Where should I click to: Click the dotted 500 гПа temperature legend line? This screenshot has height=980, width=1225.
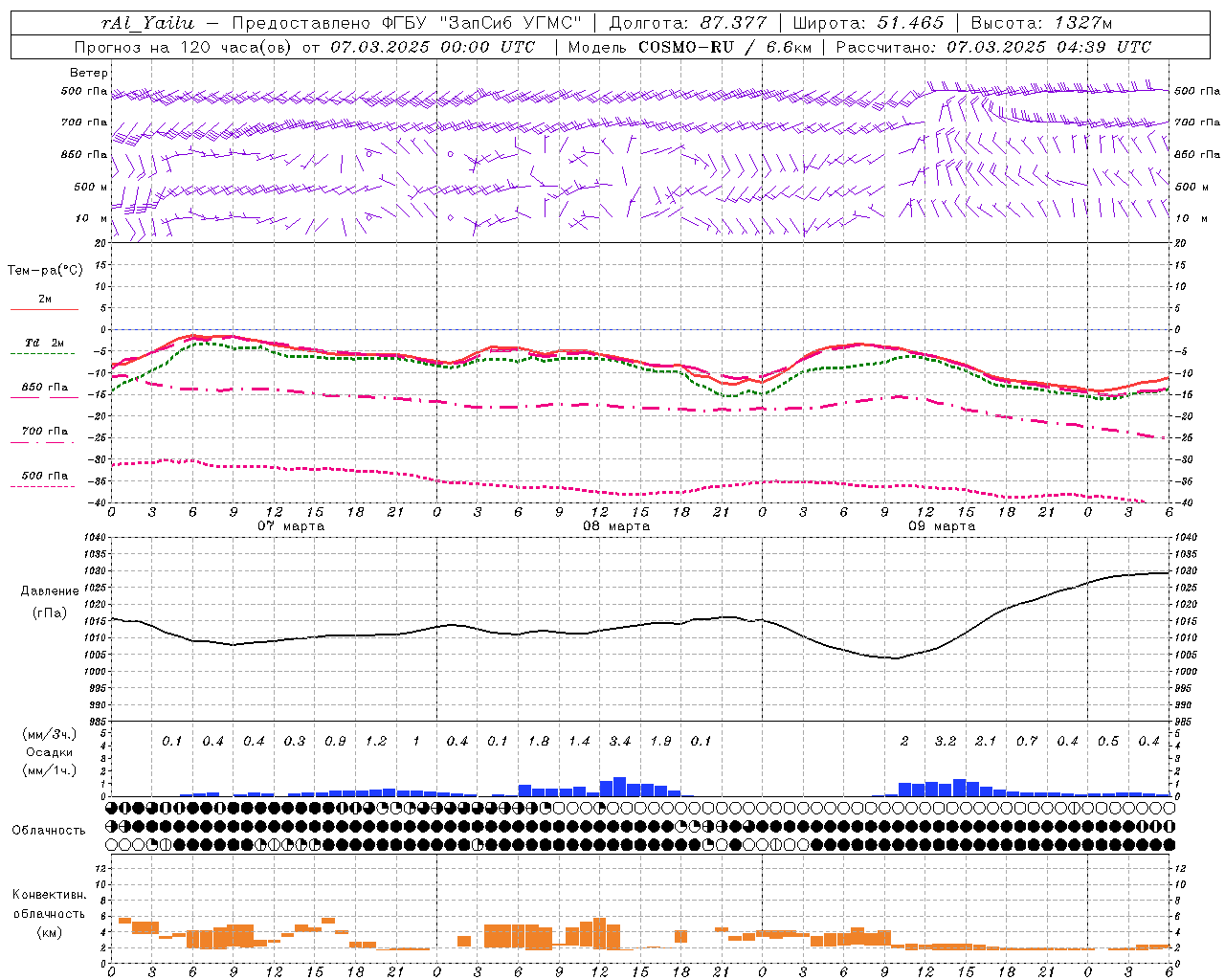[42, 486]
